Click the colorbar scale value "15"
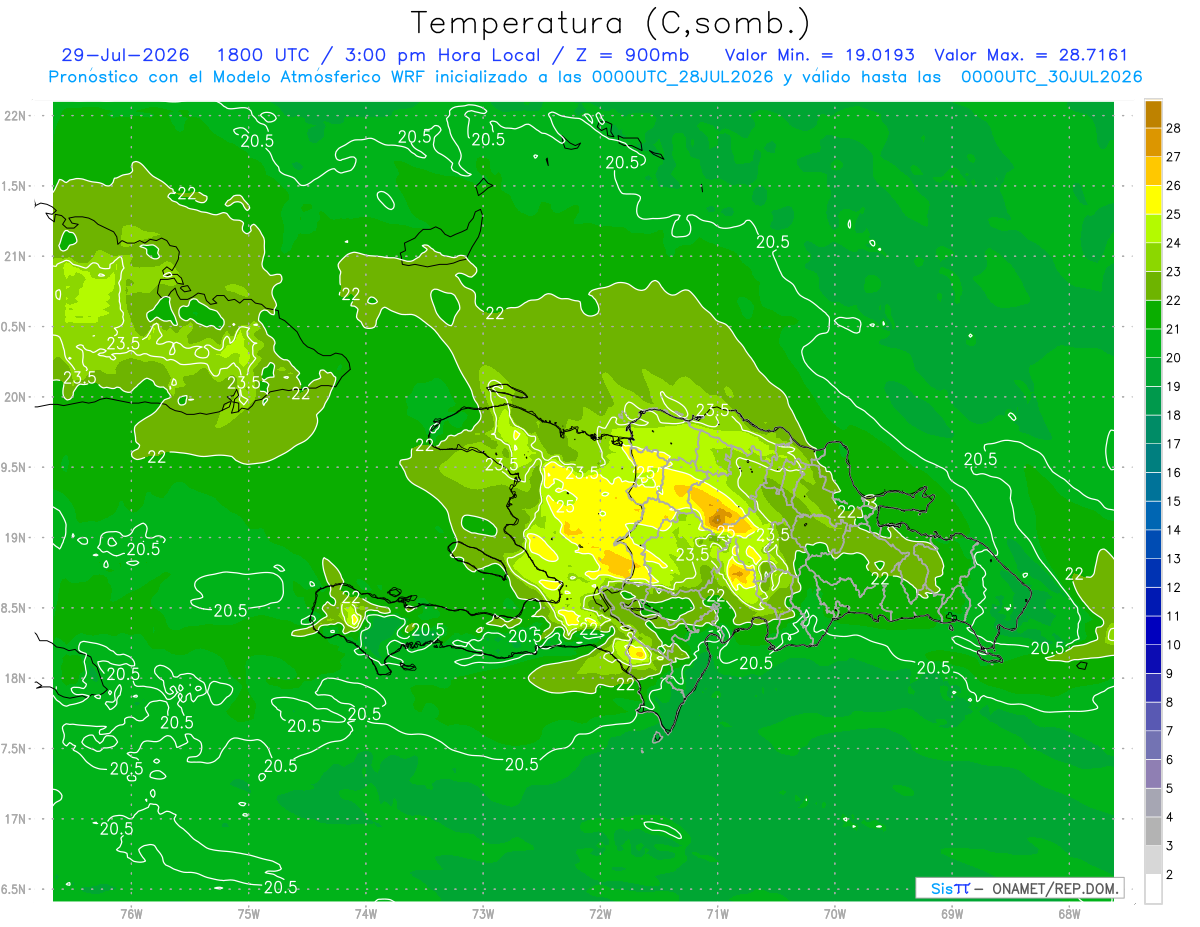 coord(1175,502)
